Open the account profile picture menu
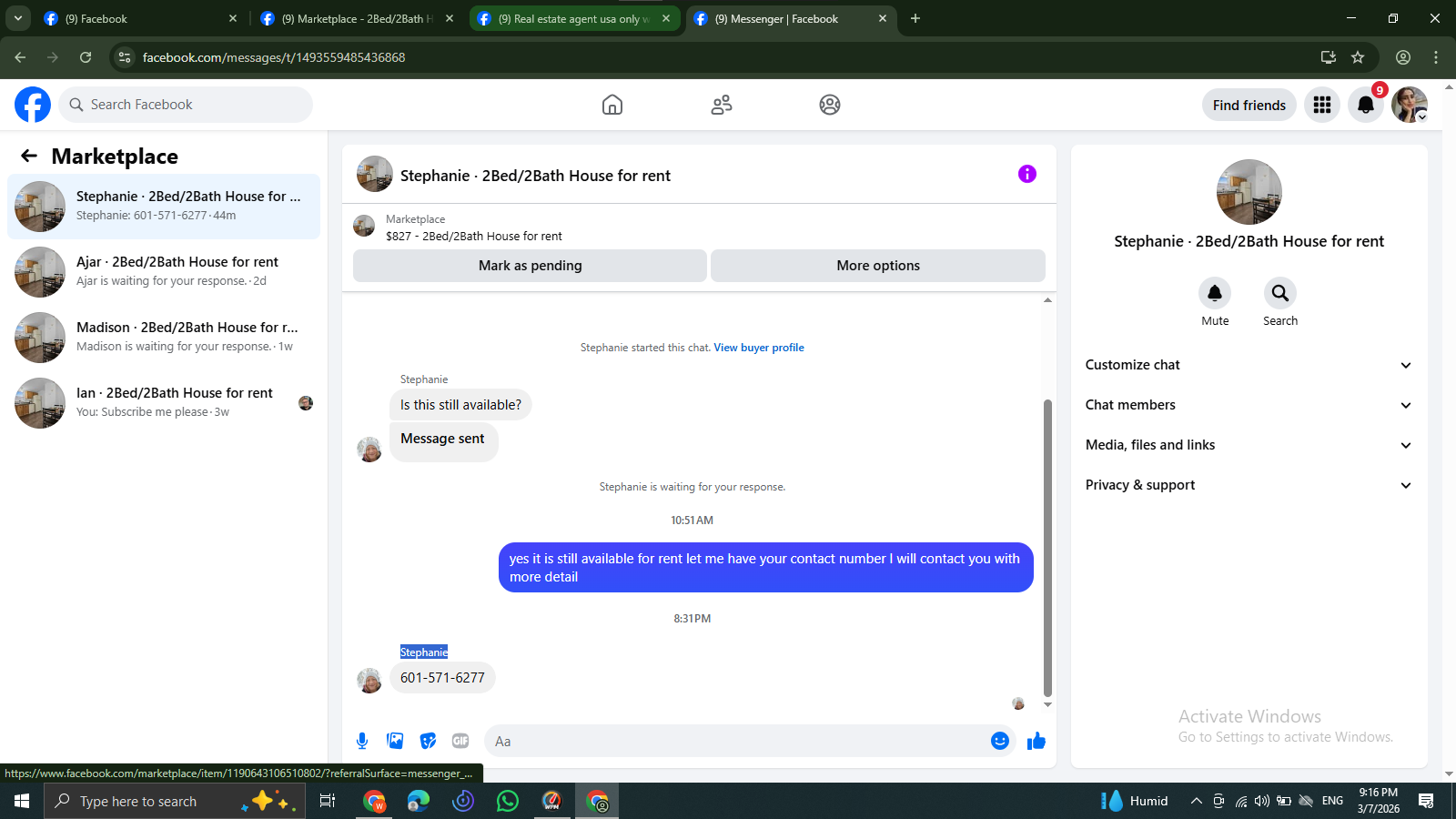Viewport: 1456px width, 819px height. pyautogui.click(x=1410, y=105)
